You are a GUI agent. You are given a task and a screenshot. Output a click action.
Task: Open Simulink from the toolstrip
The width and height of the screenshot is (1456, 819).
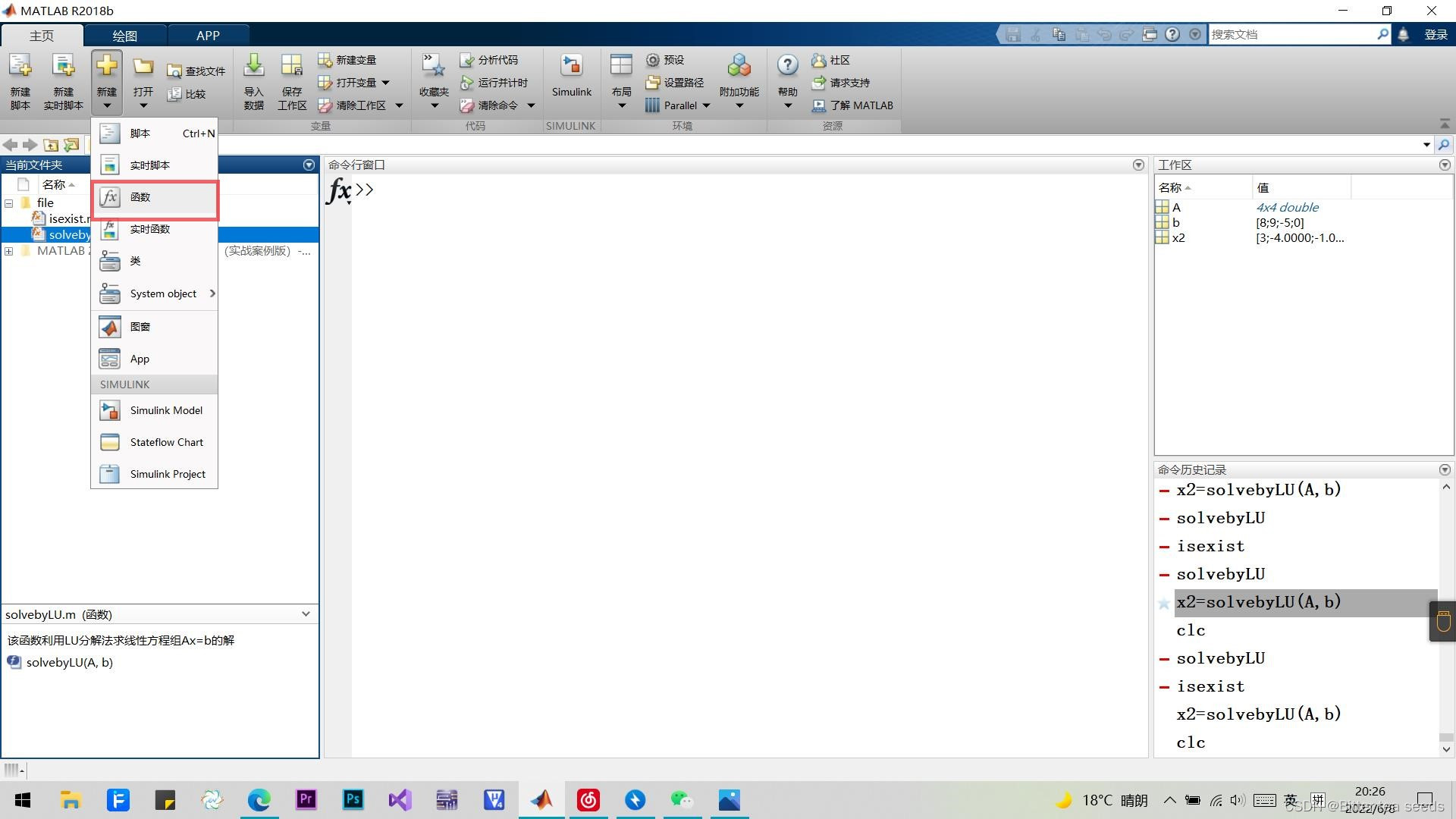(571, 67)
